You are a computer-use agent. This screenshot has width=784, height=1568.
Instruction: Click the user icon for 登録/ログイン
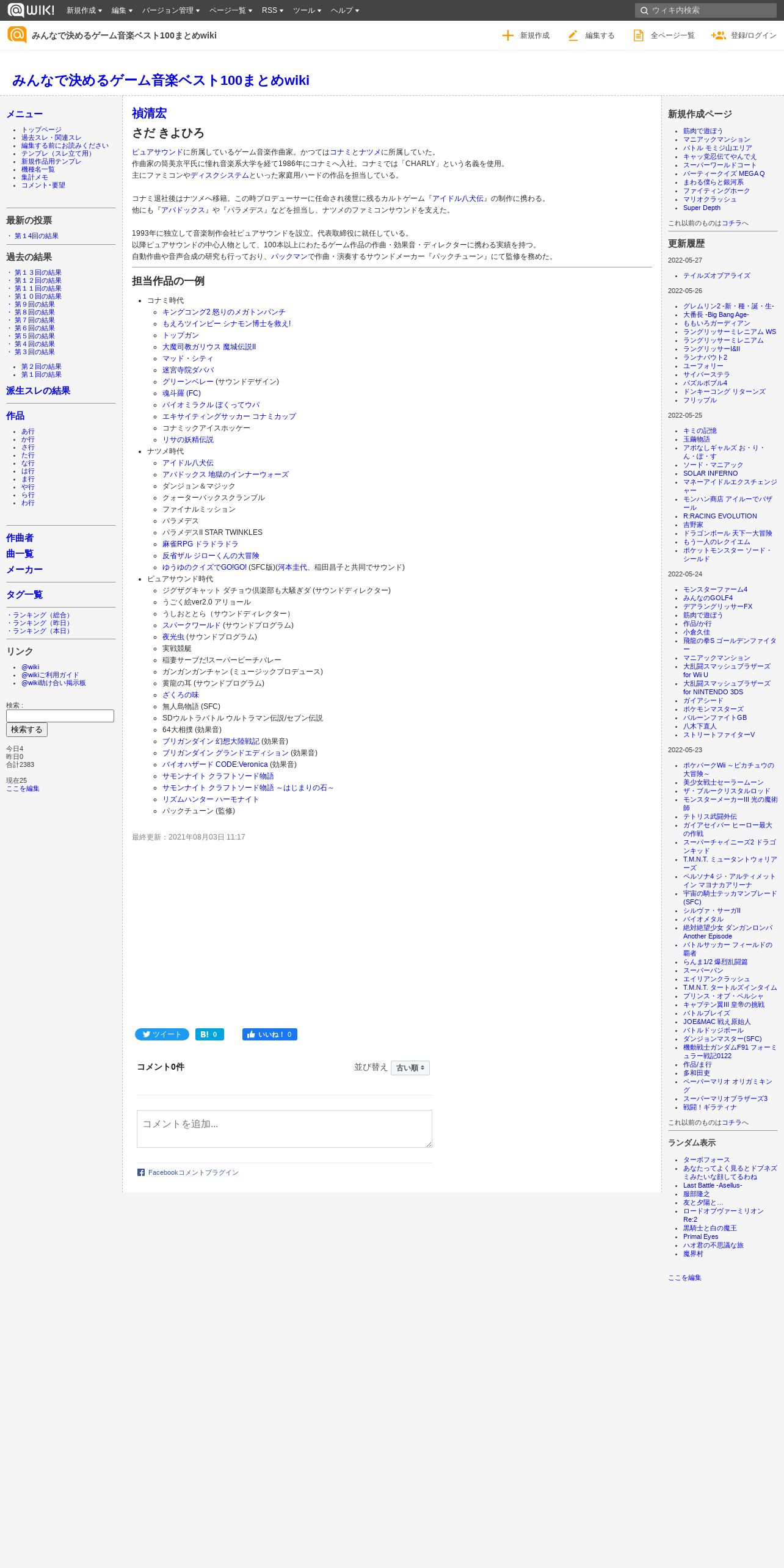click(x=718, y=35)
